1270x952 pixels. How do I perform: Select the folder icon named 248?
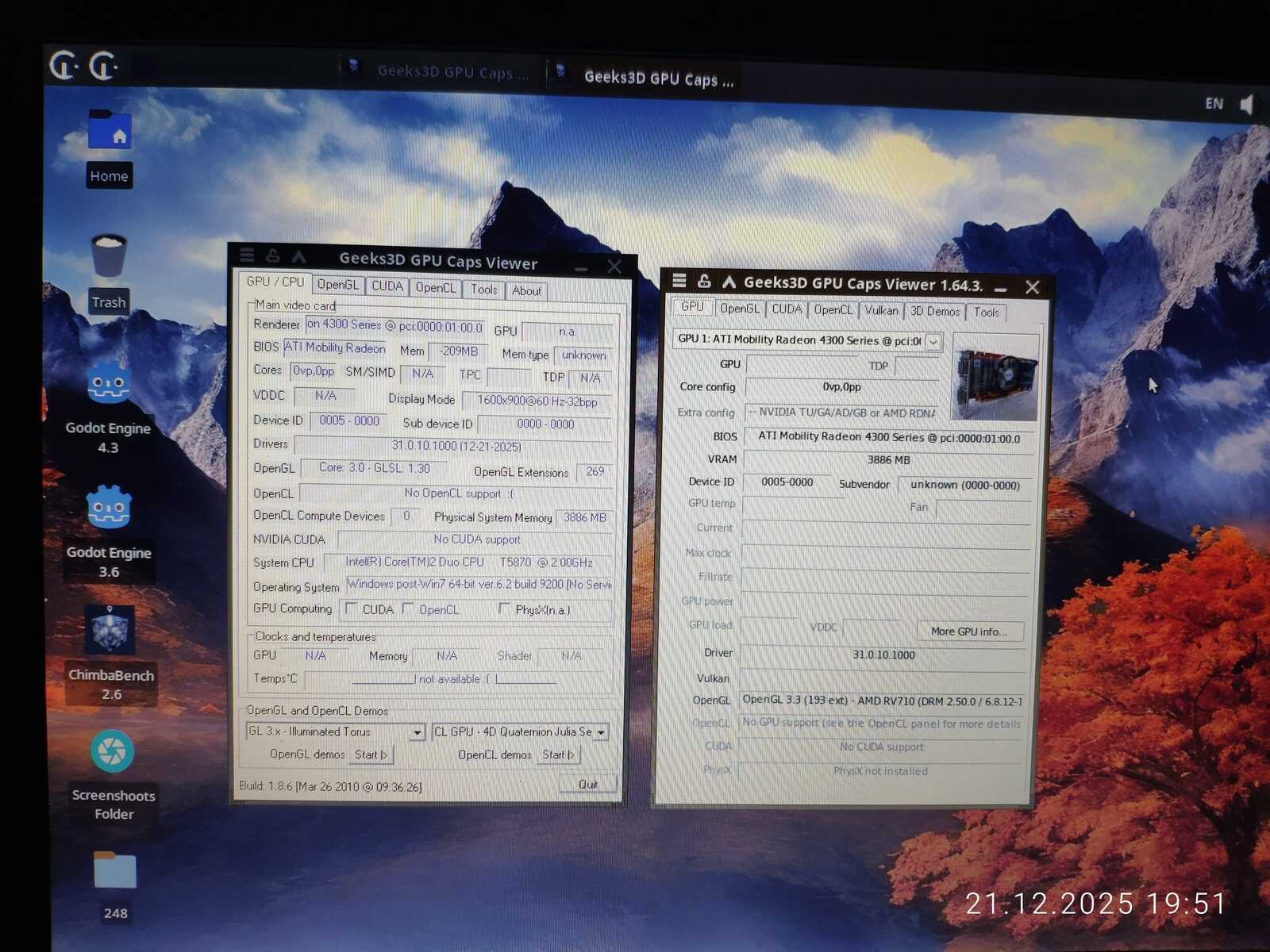115,871
